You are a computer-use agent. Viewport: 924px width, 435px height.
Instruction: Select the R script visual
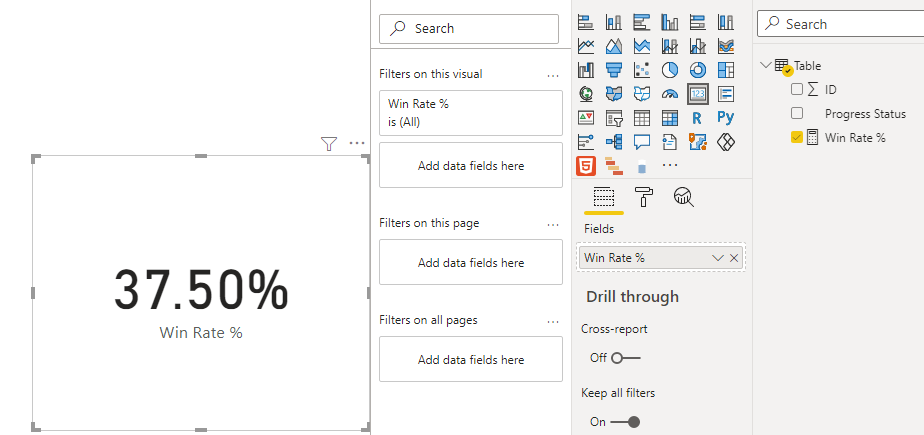click(x=698, y=118)
